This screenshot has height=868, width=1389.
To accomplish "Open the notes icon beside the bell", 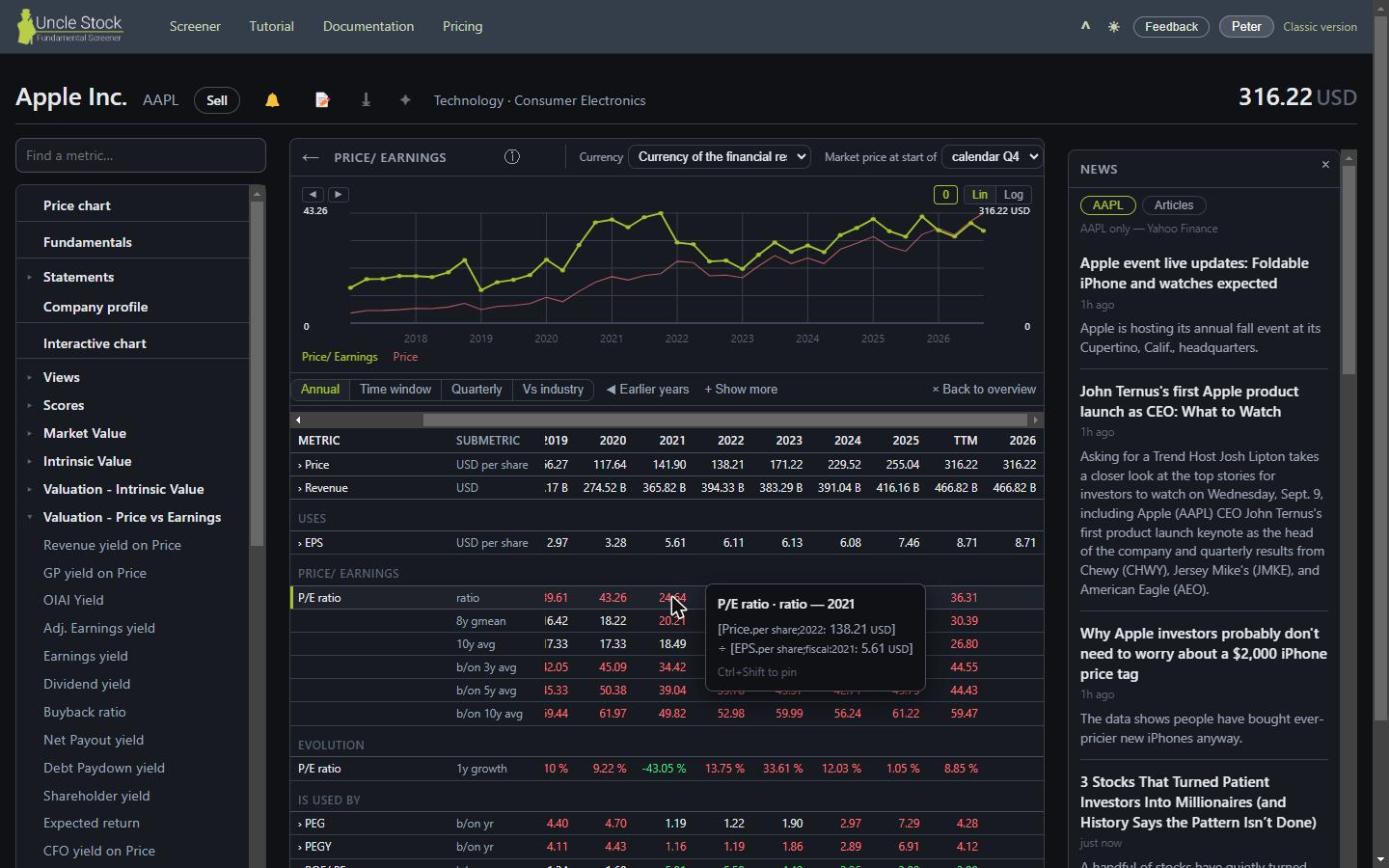I will coord(322,100).
